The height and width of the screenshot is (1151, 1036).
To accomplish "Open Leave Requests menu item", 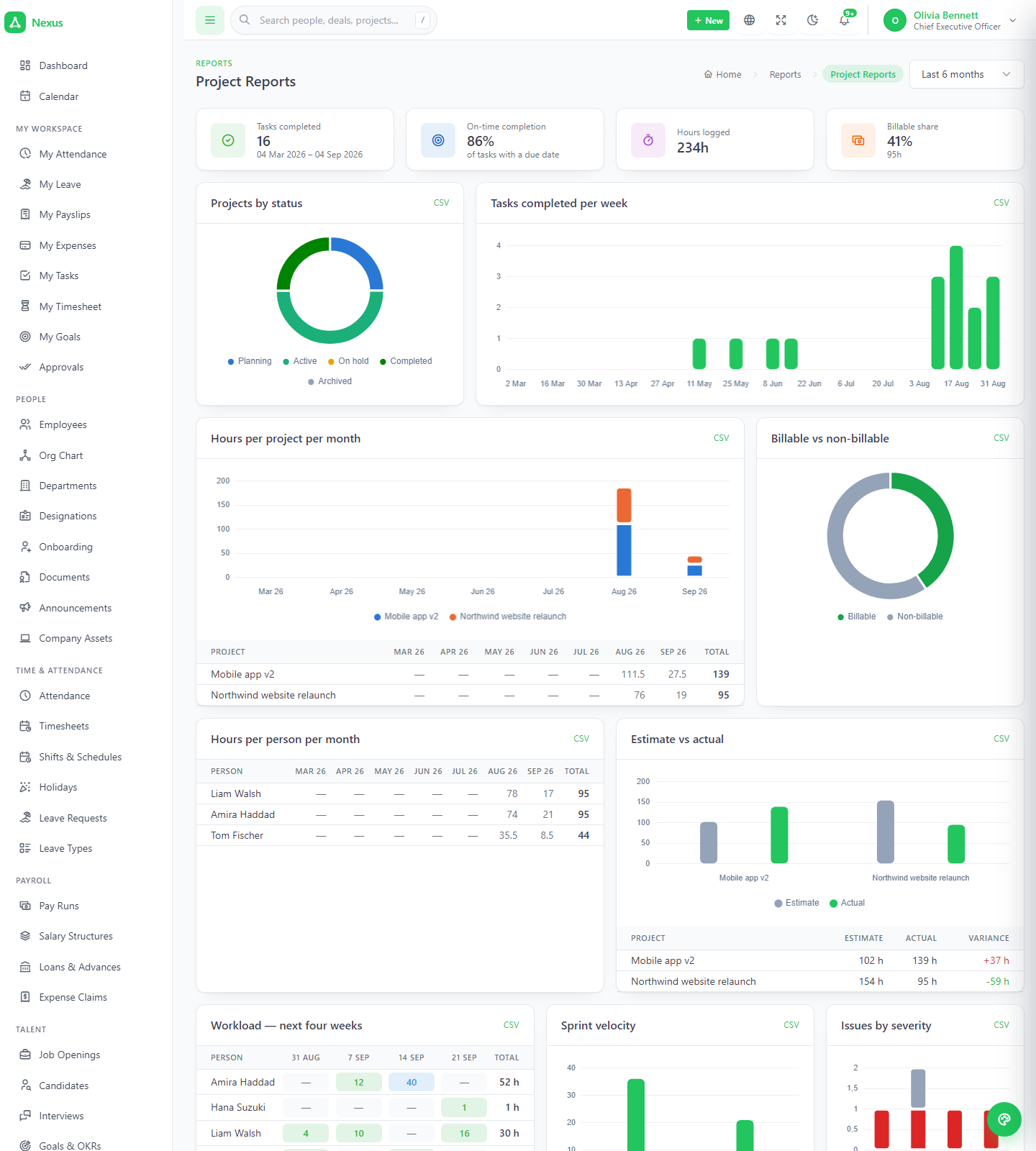I will point(73,818).
